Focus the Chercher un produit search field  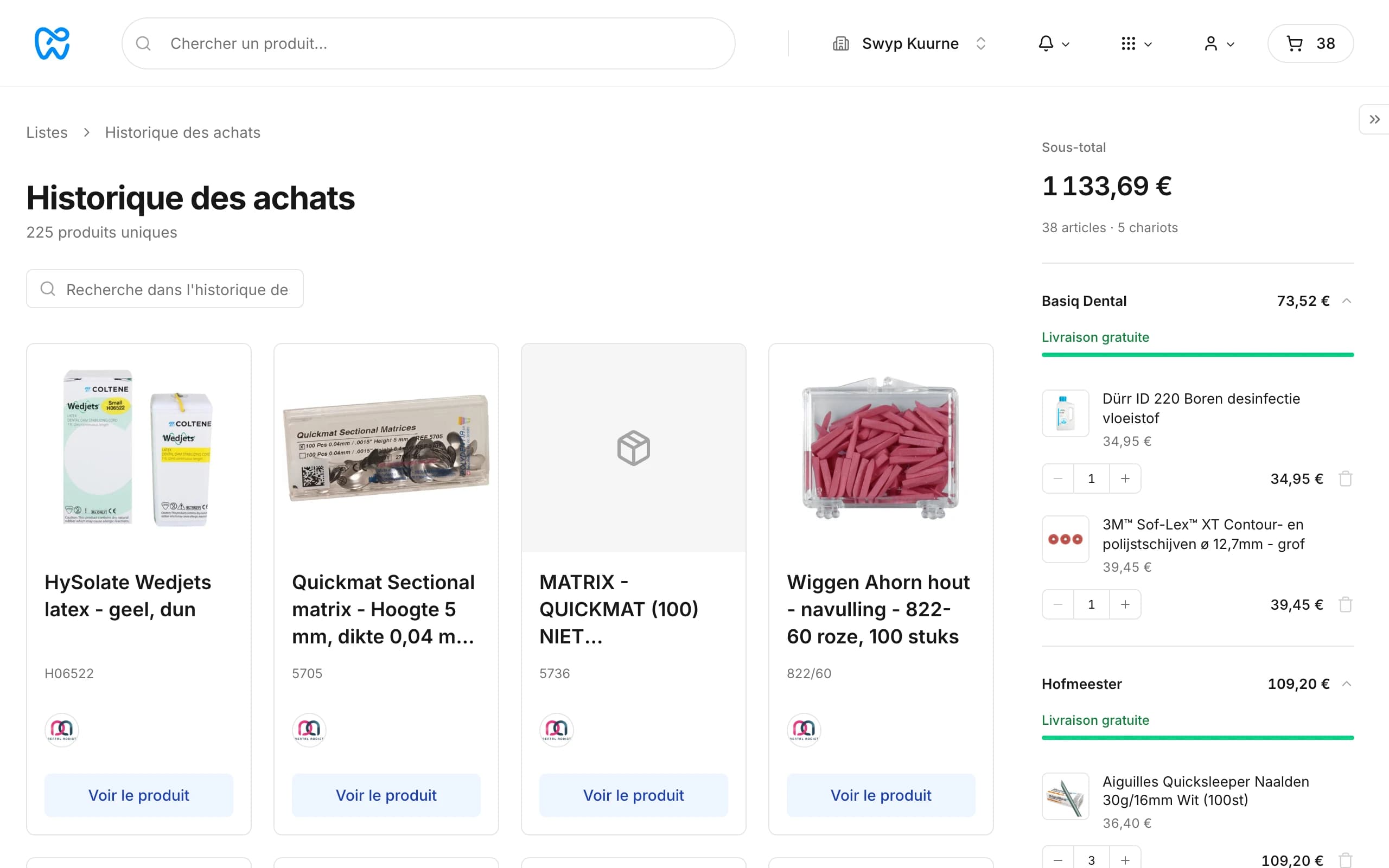428,43
